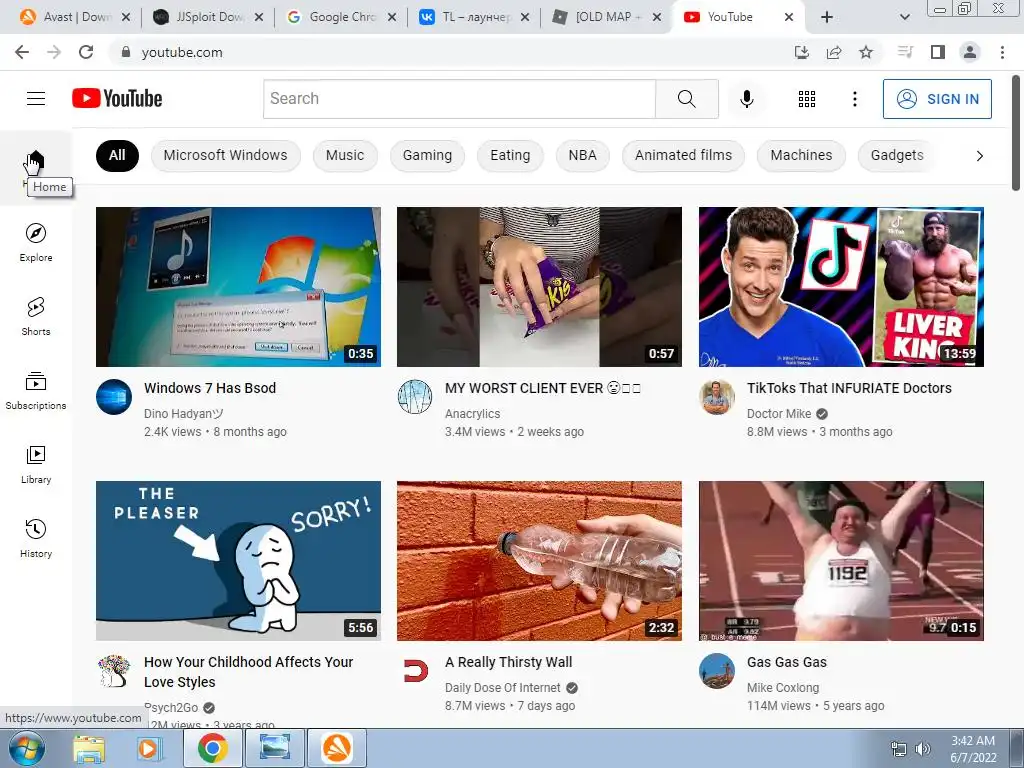The width and height of the screenshot is (1024, 768).
Task: Start voice search with microphone icon
Action: point(746,99)
